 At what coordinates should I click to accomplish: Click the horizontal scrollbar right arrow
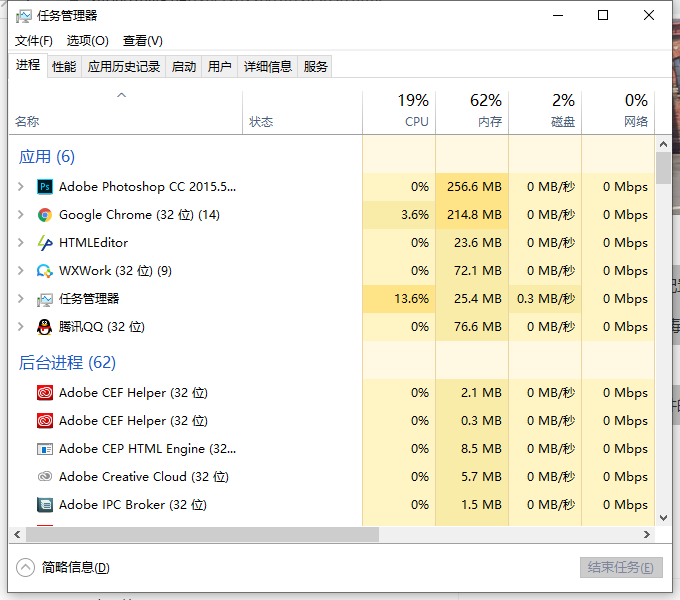(646, 535)
